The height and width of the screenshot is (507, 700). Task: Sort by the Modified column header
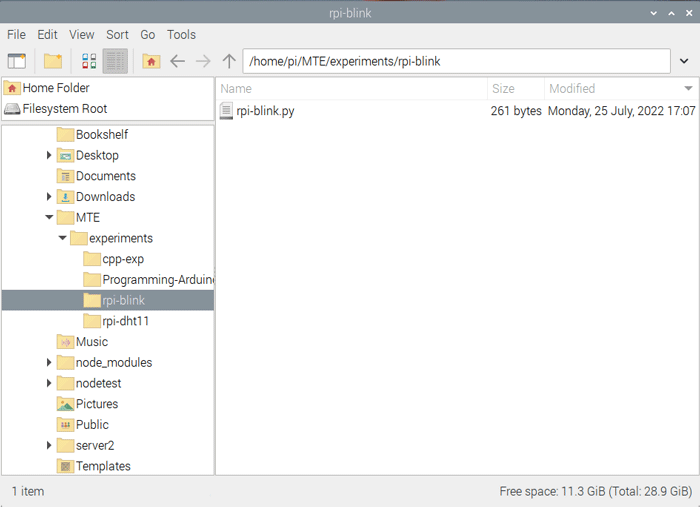(621, 89)
